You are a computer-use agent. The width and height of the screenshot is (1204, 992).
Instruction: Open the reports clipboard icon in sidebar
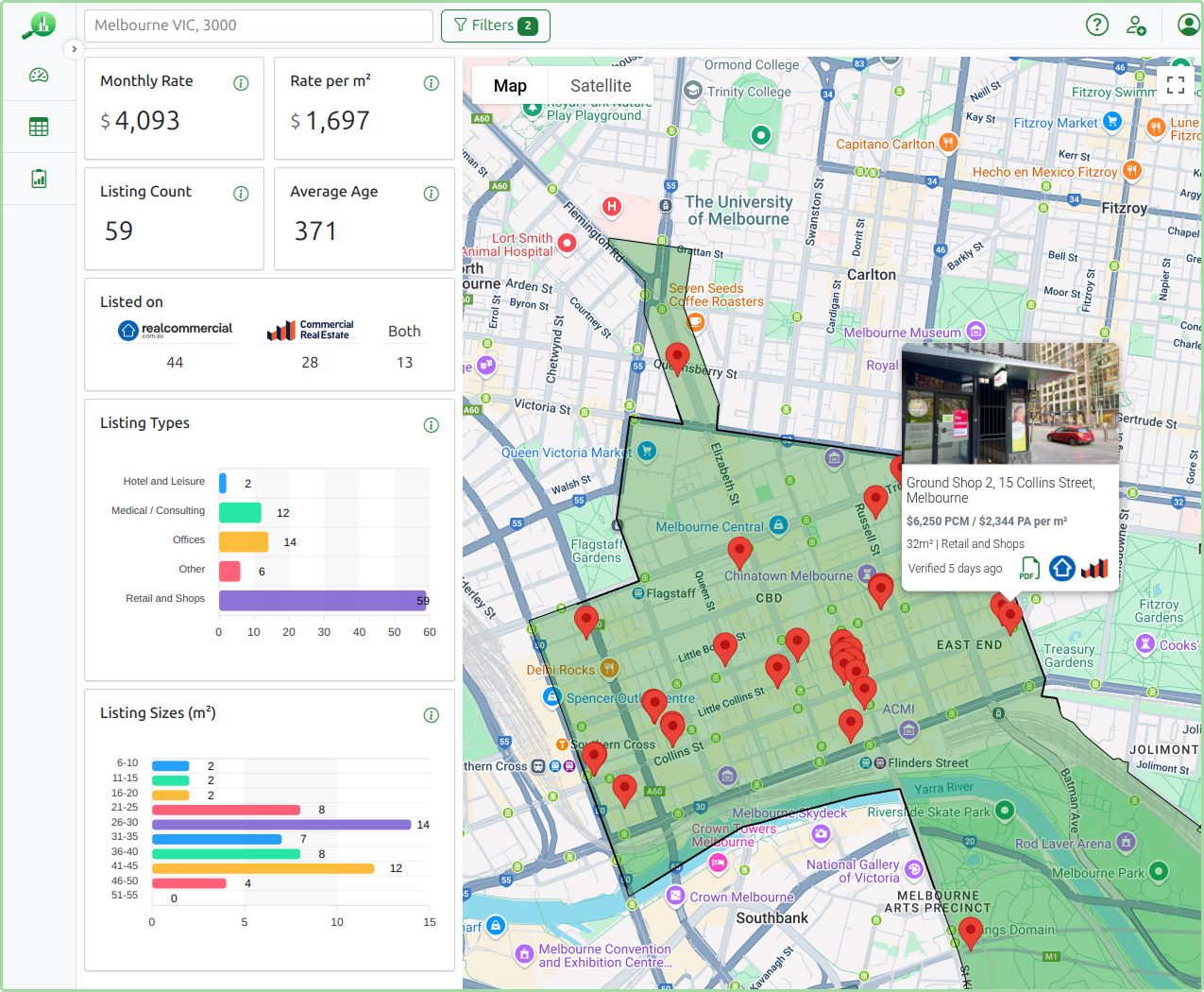pyautogui.click(x=39, y=178)
